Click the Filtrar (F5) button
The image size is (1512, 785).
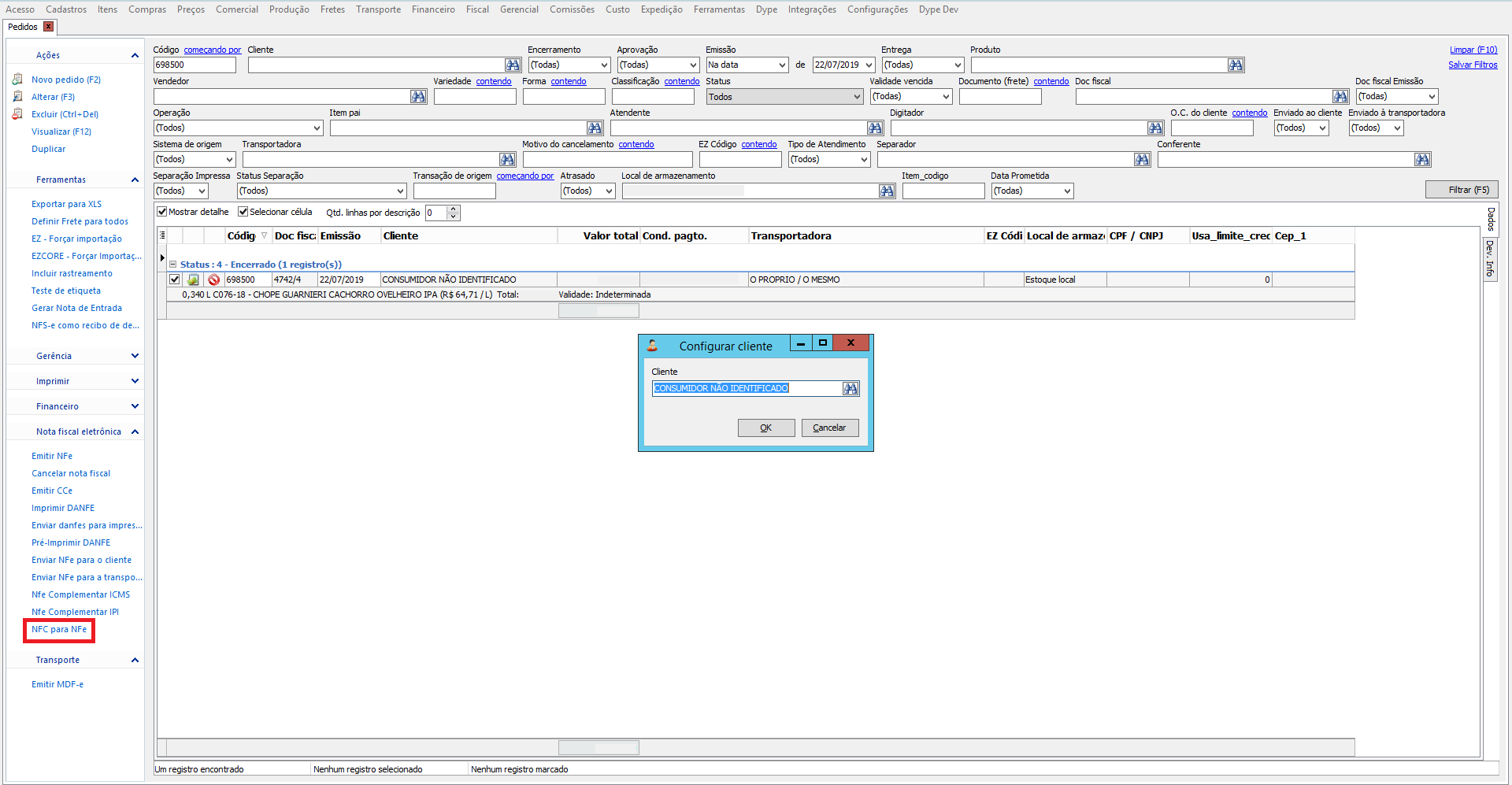click(x=1462, y=190)
